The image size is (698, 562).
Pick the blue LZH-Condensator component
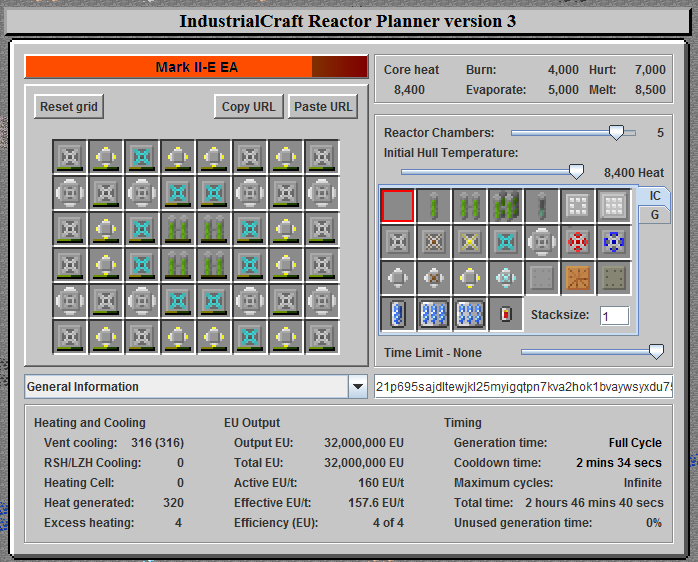[x=613, y=242]
